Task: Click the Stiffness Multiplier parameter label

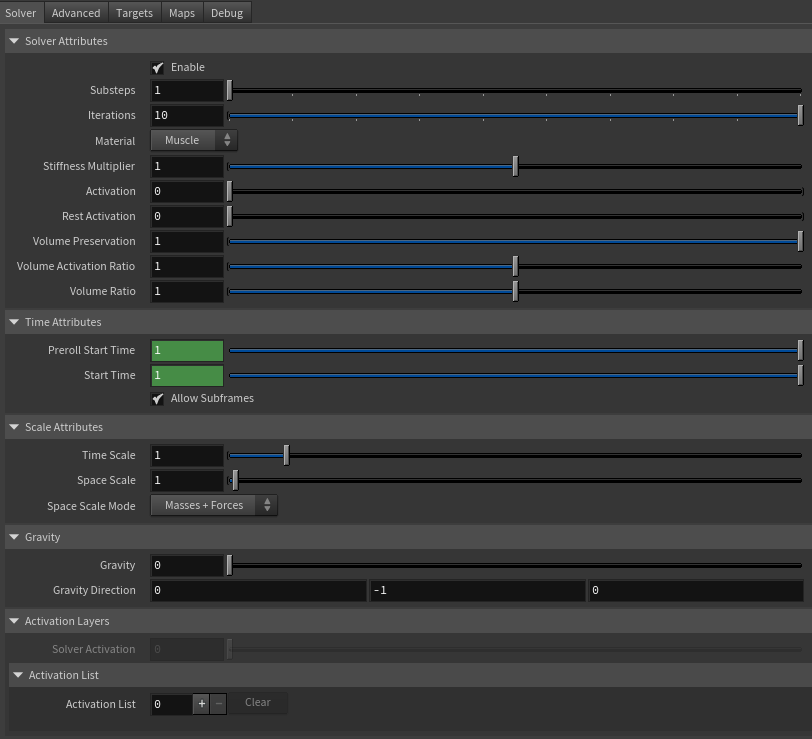Action: point(89,166)
